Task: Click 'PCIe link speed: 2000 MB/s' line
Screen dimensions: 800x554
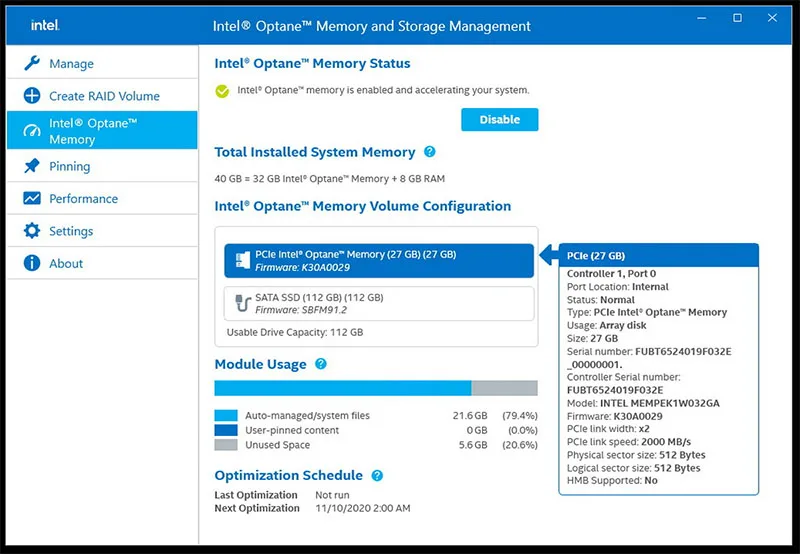Action: click(x=629, y=442)
